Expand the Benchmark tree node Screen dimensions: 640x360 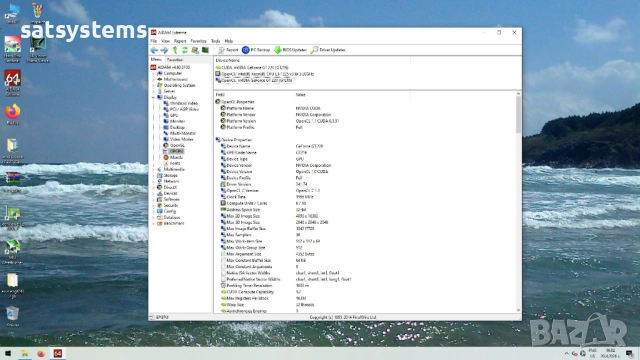click(x=153, y=224)
